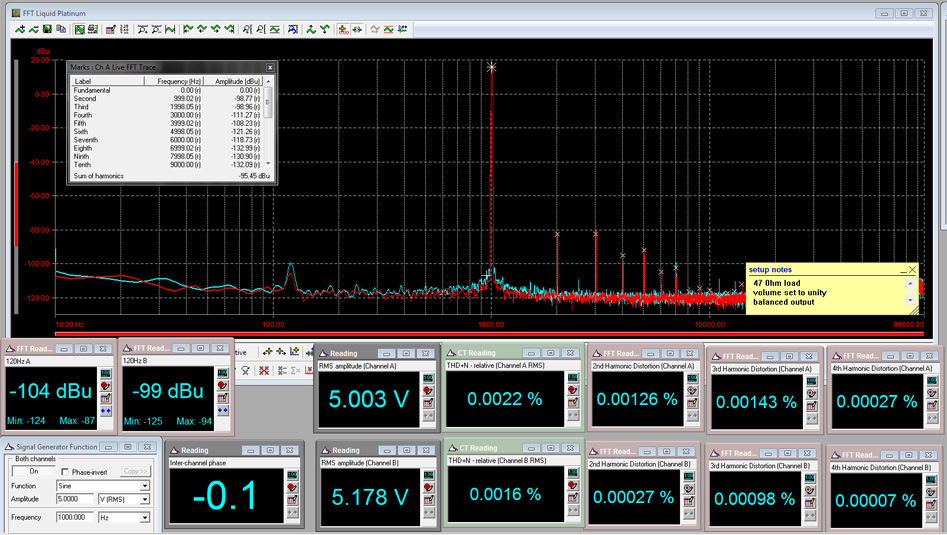Select the Fifth harmonic row

pyautogui.click(x=167, y=123)
